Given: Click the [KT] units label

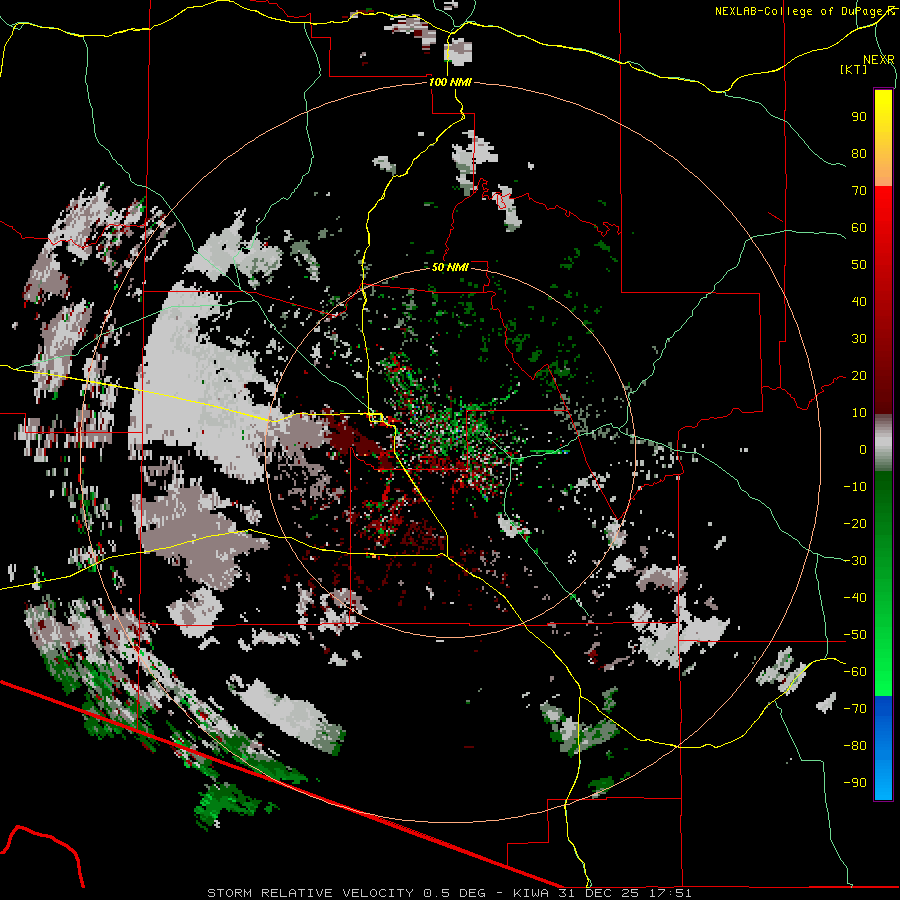Looking at the screenshot, I should click(x=853, y=69).
